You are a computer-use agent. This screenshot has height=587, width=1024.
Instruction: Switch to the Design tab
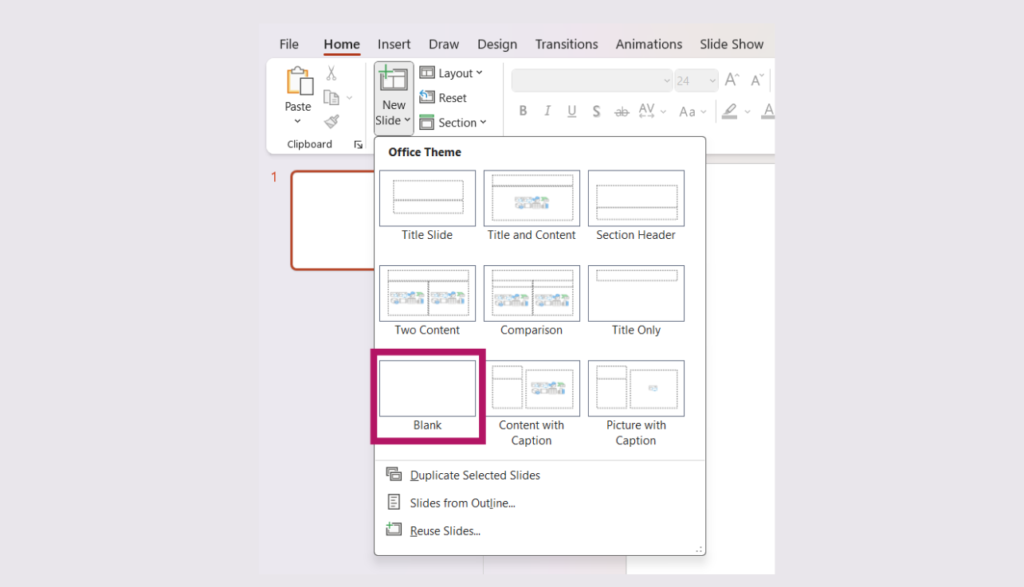497,44
